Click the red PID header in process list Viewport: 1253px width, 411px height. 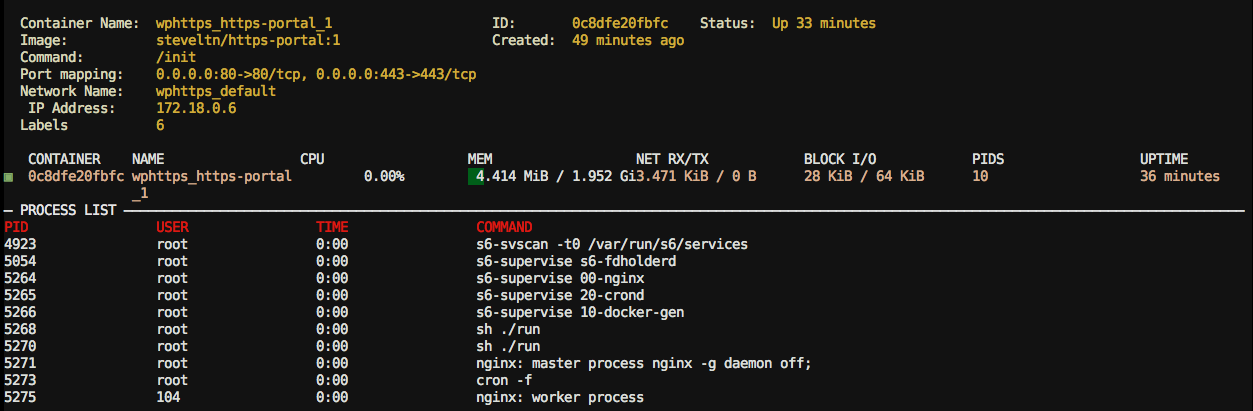16,227
